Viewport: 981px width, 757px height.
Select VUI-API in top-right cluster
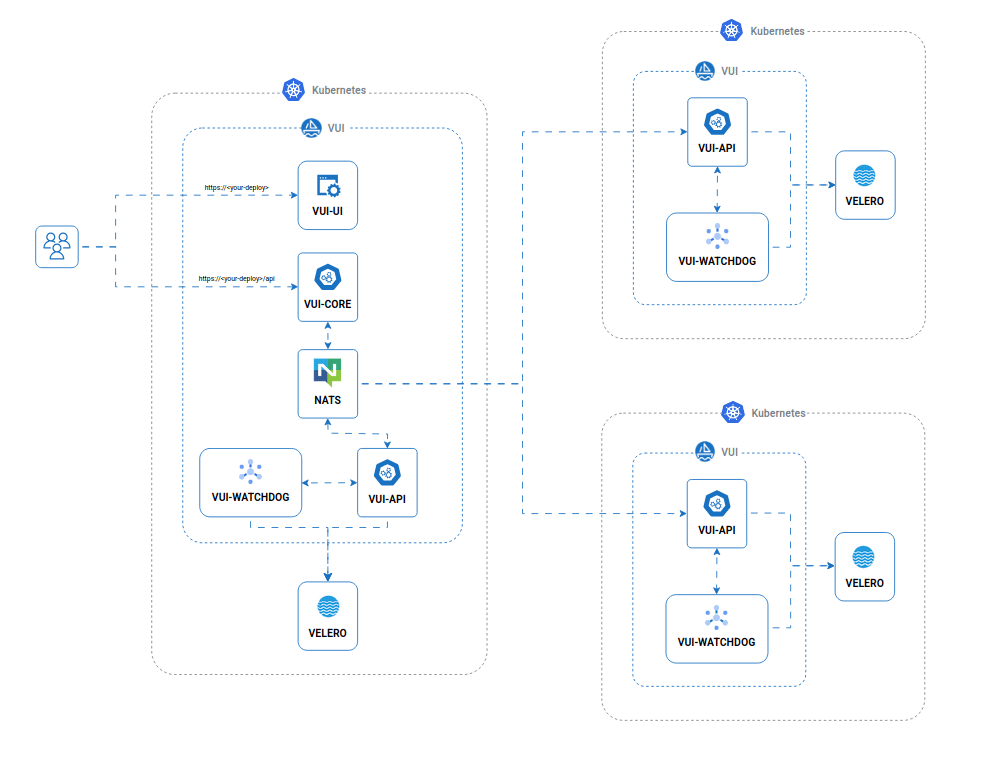(x=718, y=132)
